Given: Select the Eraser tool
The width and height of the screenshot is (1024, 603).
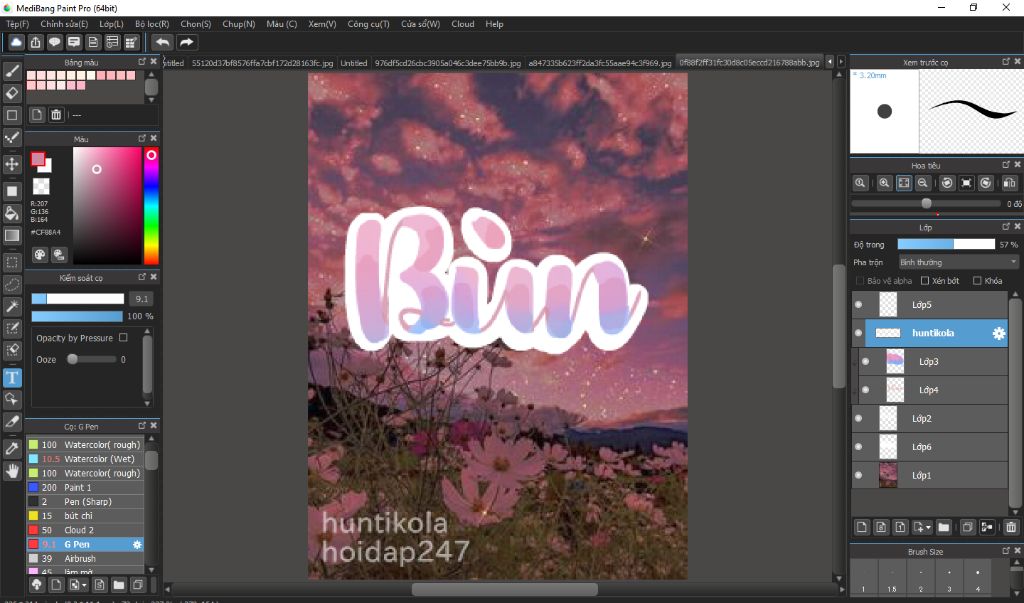Looking at the screenshot, I should click(12, 93).
